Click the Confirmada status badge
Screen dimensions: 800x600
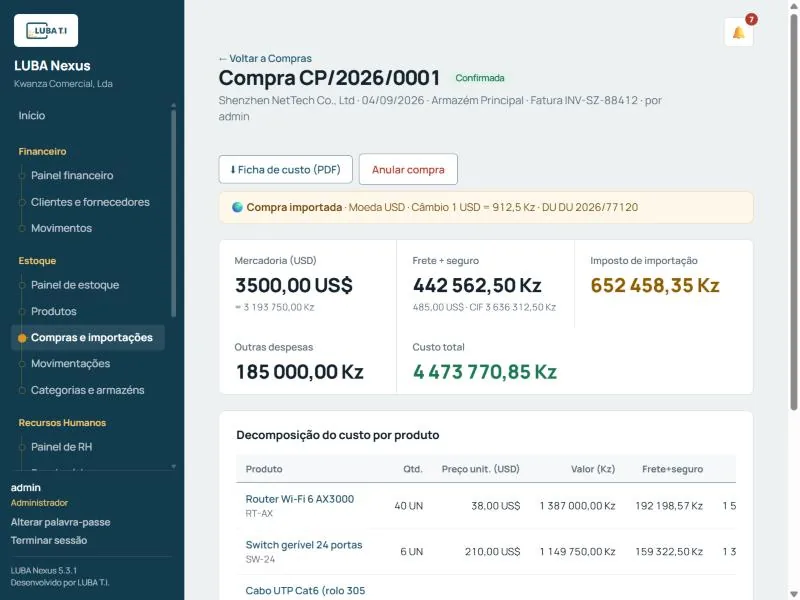click(480, 78)
